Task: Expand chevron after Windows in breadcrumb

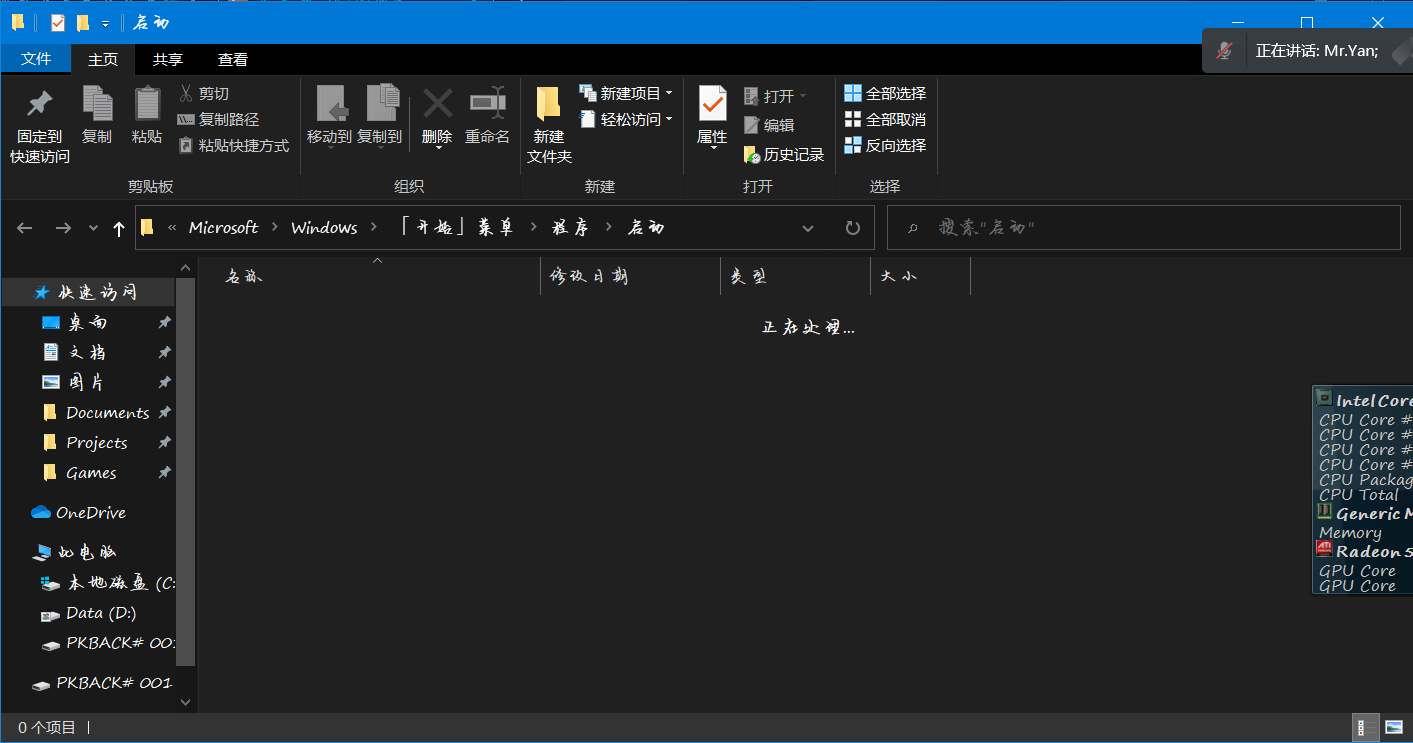Action: tap(374, 228)
